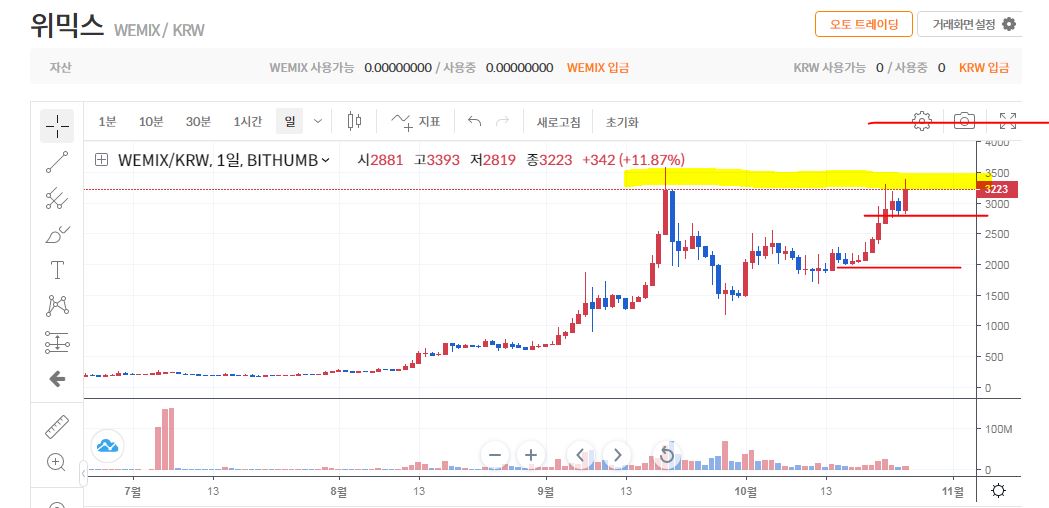Expand the WEMIX/KRW legend plus box
Image resolution: width=1049 pixels, height=508 pixels.
[x=101, y=160]
